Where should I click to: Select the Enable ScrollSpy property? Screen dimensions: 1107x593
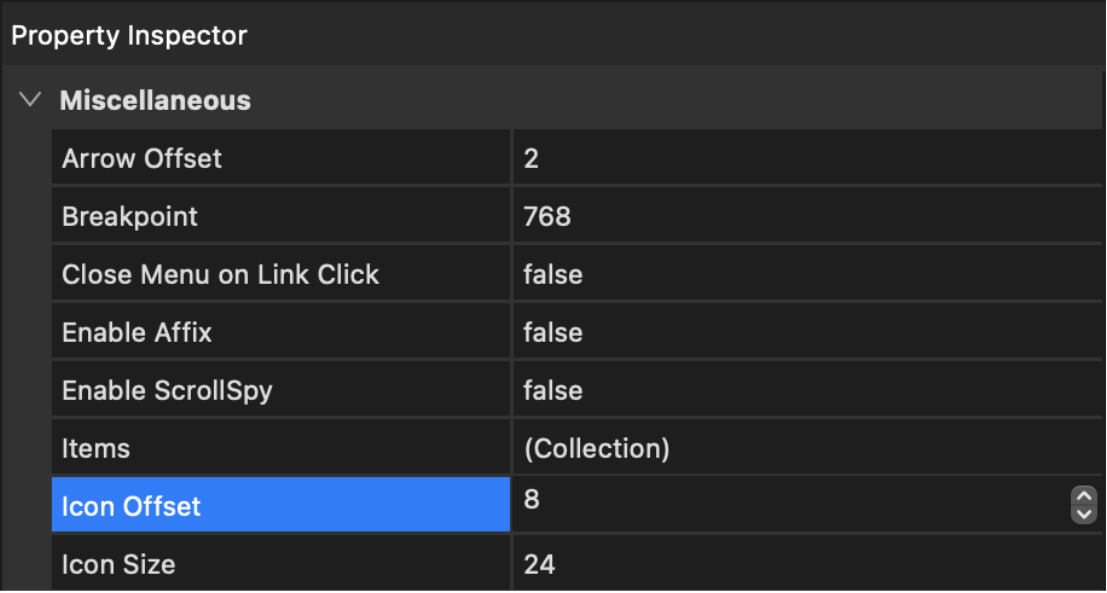167,390
